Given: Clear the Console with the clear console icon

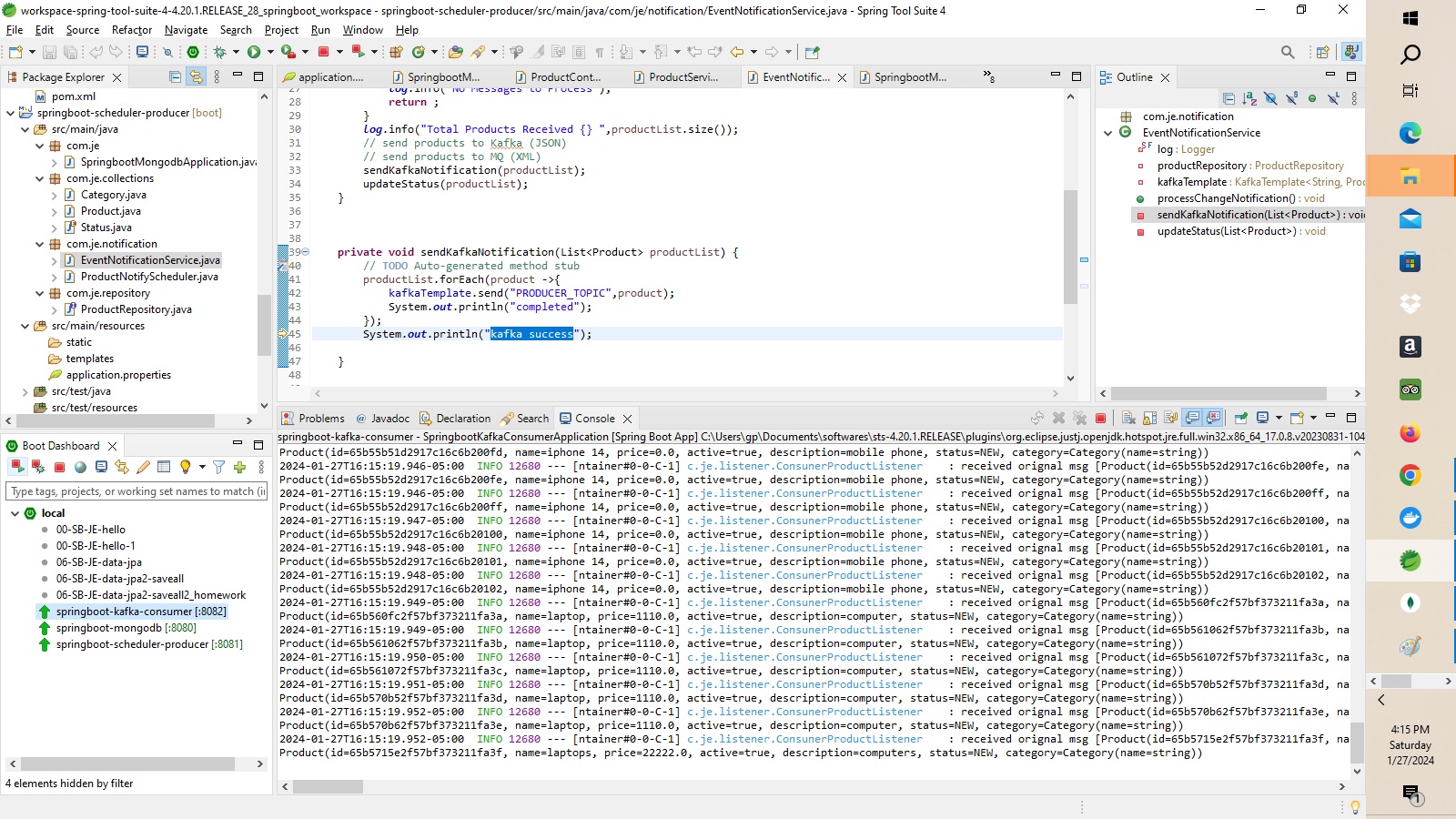Looking at the screenshot, I should pos(1128,418).
